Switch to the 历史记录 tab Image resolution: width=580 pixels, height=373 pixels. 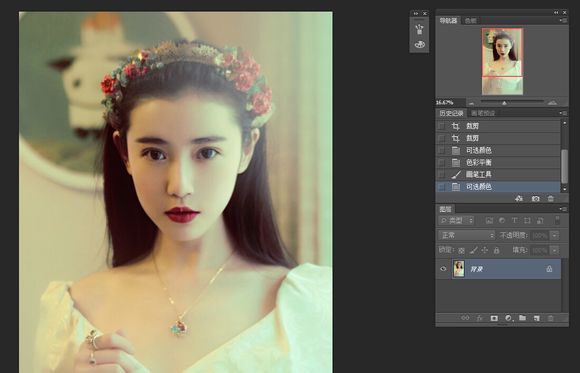451,113
